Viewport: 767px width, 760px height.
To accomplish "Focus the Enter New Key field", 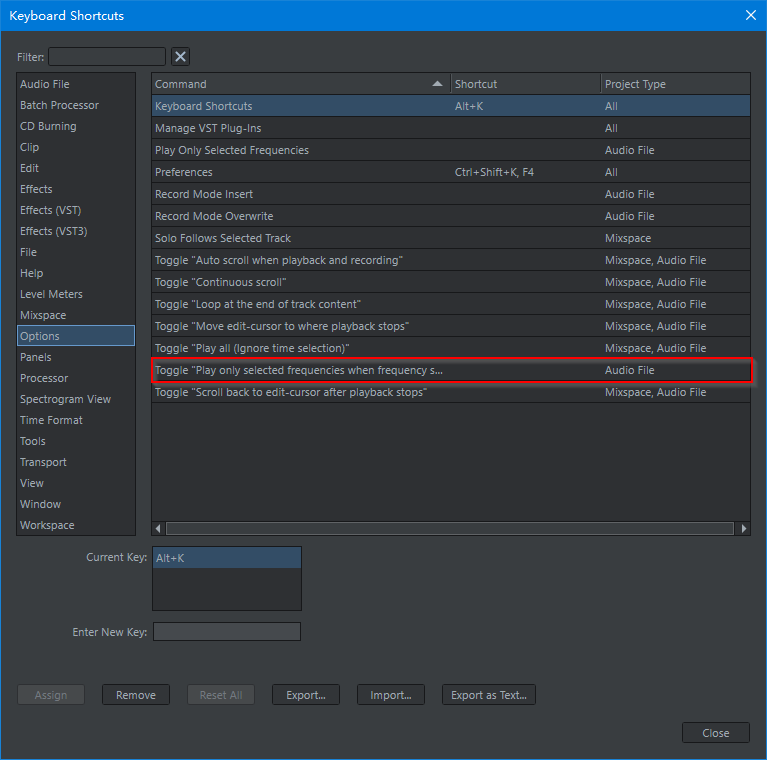I will click(x=226, y=632).
